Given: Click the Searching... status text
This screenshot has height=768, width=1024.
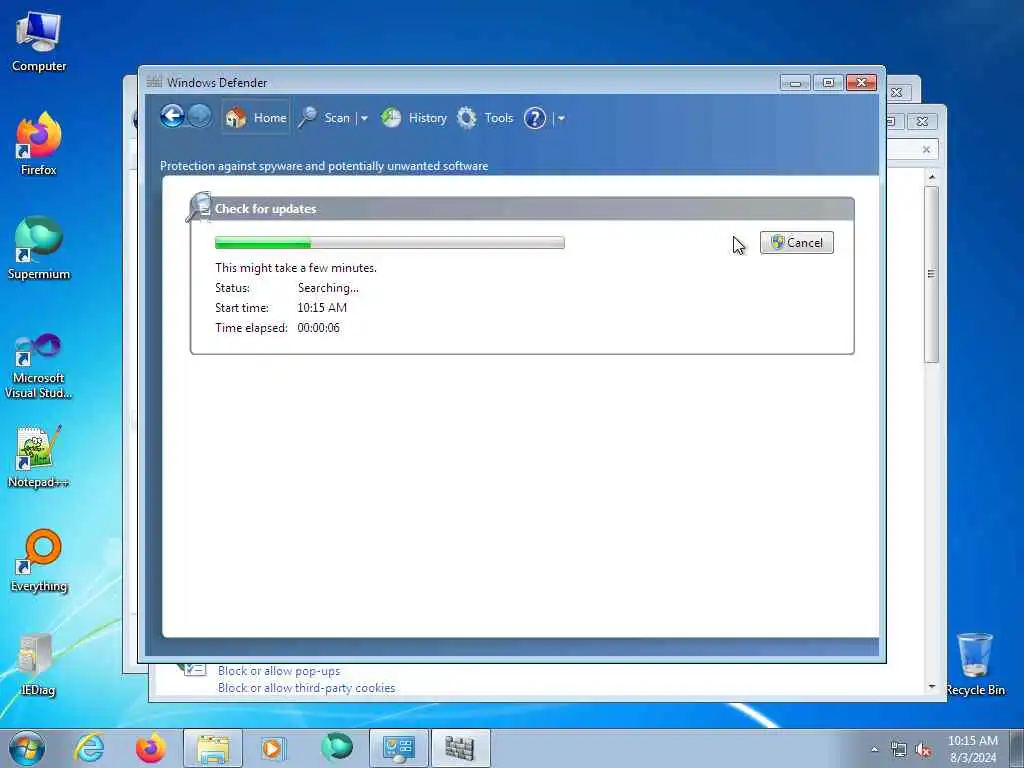Looking at the screenshot, I should coord(328,288).
